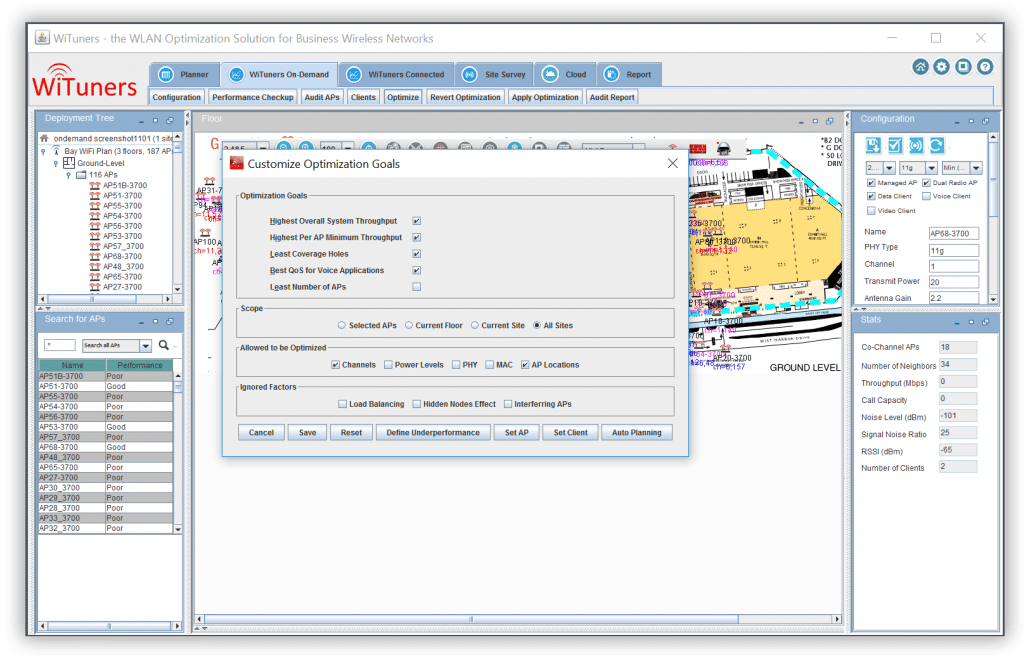Collapse the Bay WiFi Plan tree node
Screen dimensions: 1030x659
point(43,151)
